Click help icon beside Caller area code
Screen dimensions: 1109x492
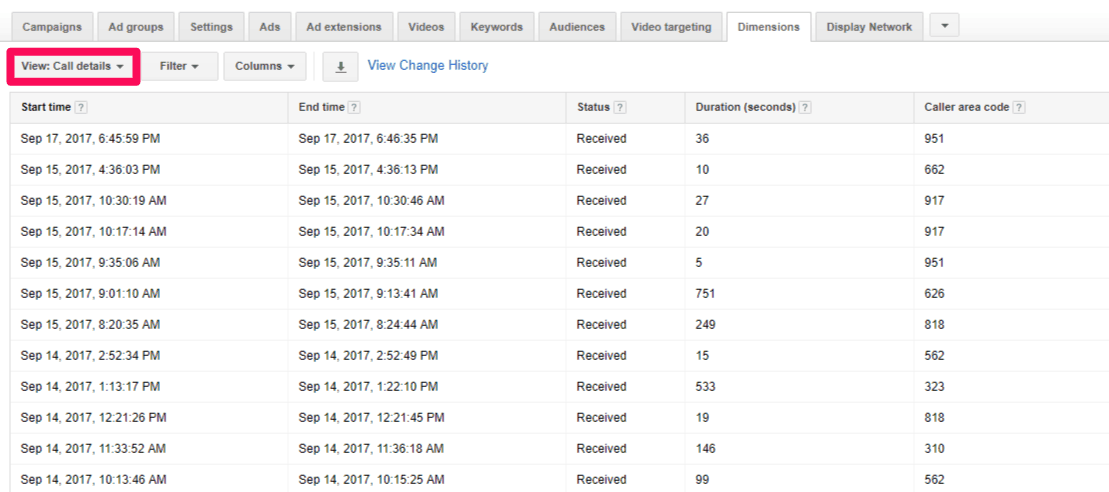pyautogui.click(x=1019, y=108)
